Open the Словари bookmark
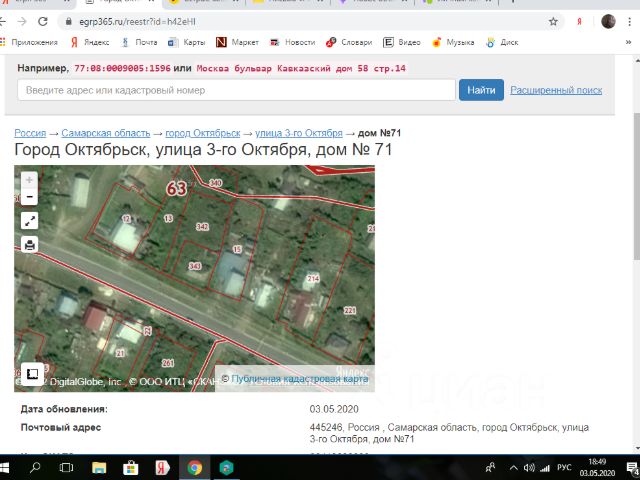The width and height of the screenshot is (640, 480). [350, 43]
